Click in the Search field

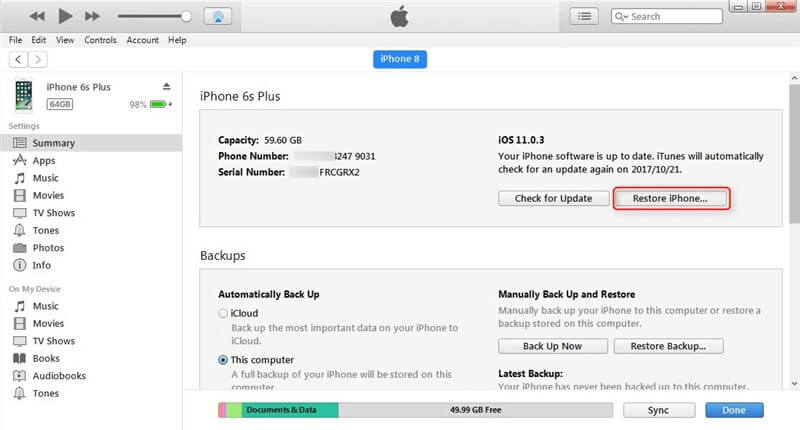[675, 17]
